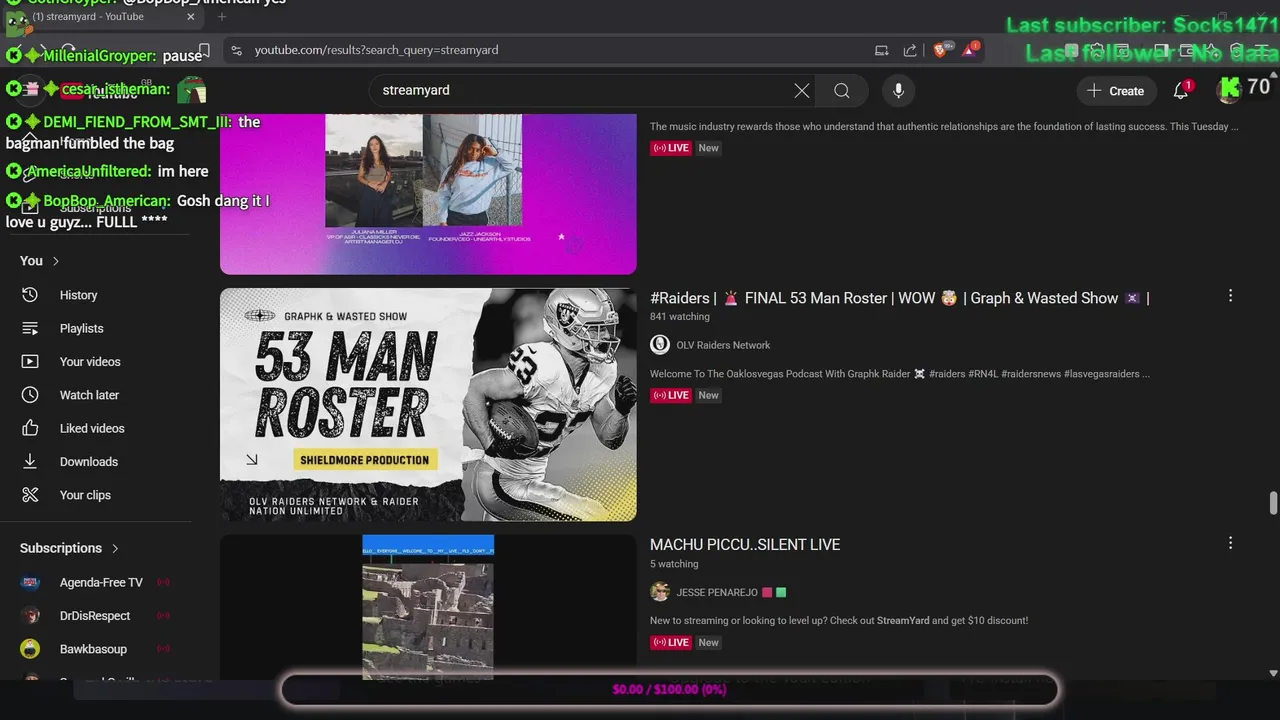Open MACHU PICCU..SILENT LIVE video title
The width and height of the screenshot is (1280, 720).
(x=745, y=545)
